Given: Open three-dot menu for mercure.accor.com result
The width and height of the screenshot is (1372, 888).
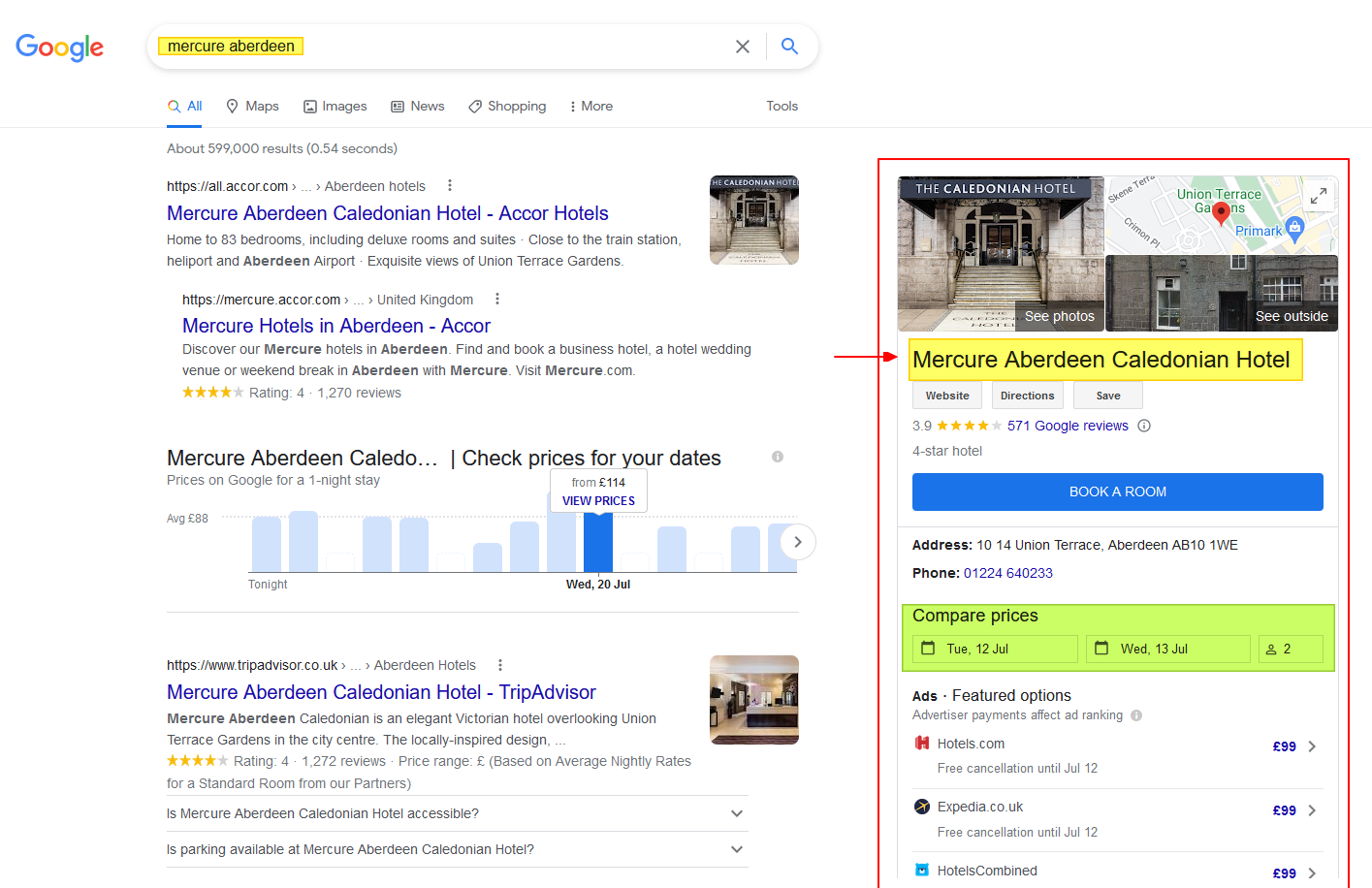Looking at the screenshot, I should (497, 299).
